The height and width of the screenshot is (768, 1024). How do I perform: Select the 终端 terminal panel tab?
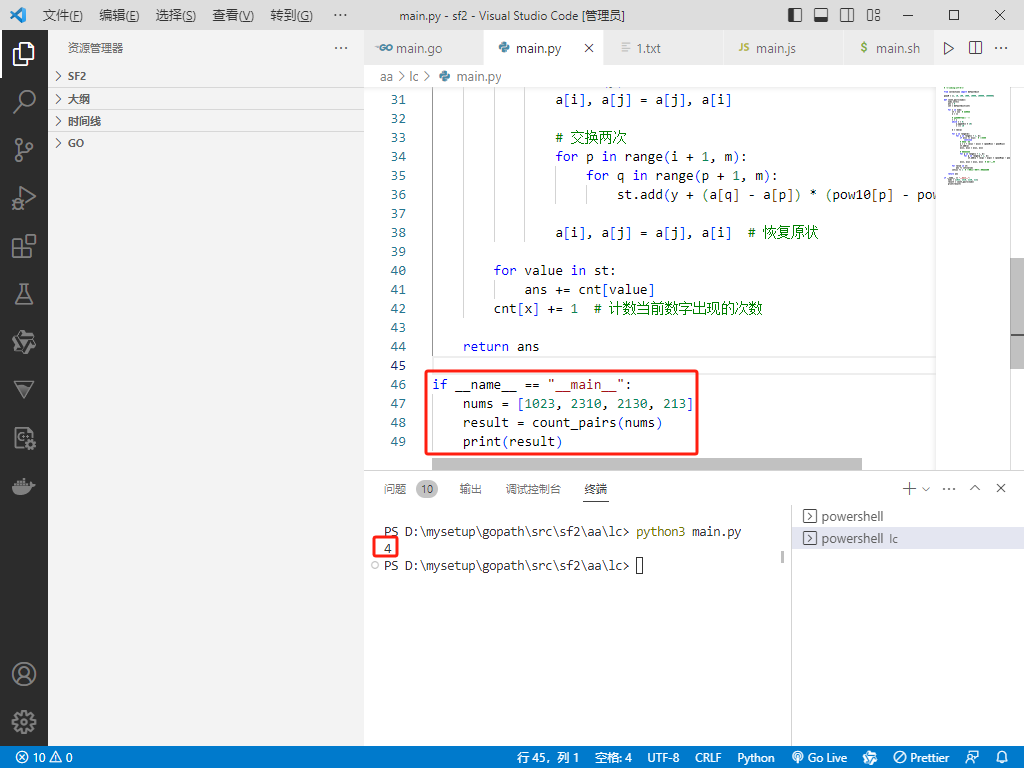point(596,488)
